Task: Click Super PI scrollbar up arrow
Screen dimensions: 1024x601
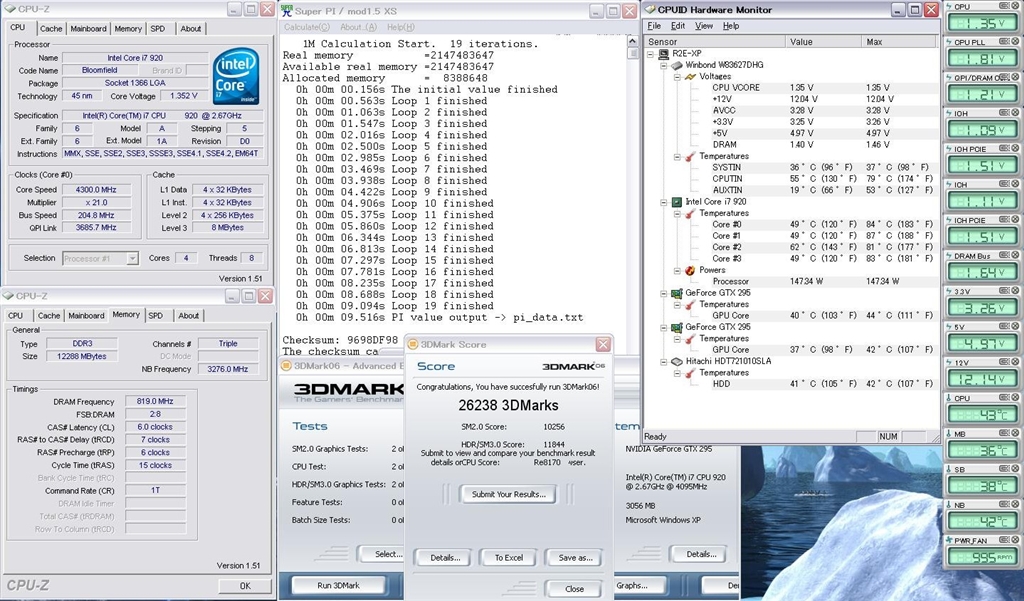Action: coord(632,41)
